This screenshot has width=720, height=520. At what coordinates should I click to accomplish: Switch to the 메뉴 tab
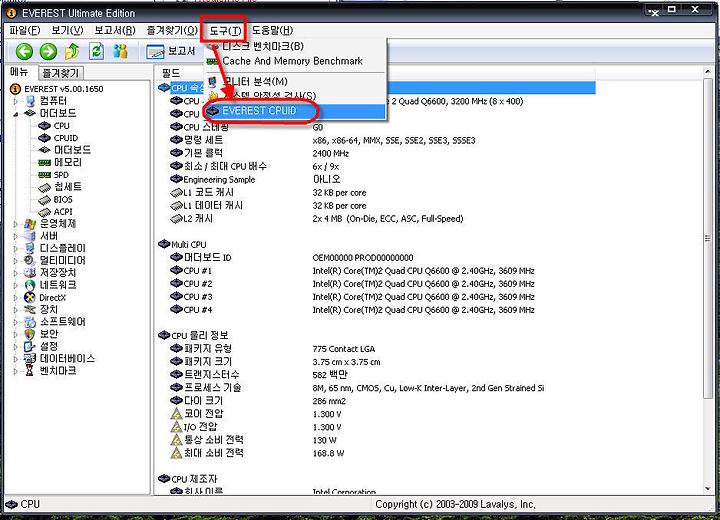coord(19,72)
